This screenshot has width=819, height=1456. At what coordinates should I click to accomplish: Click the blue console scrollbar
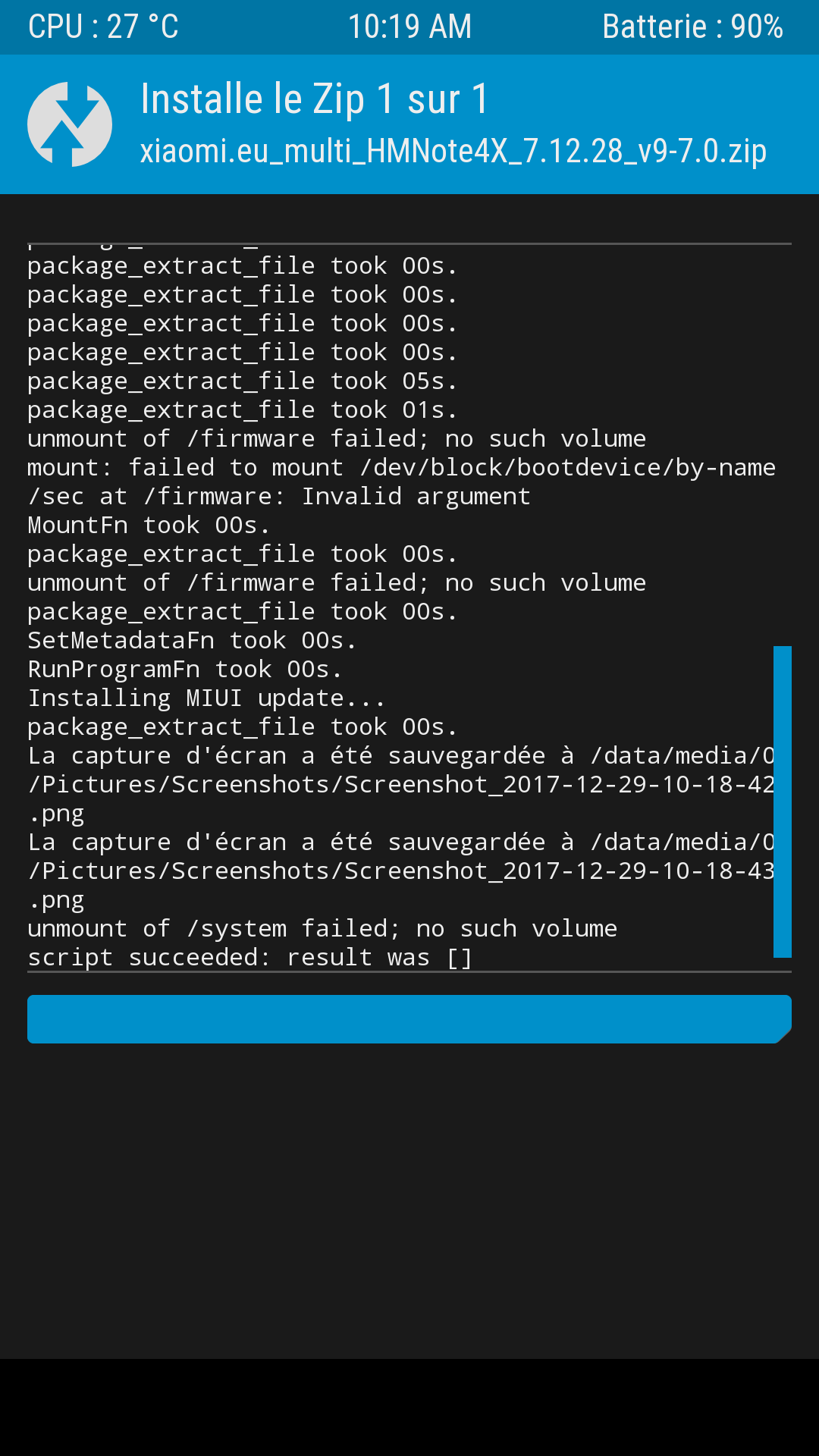[783, 802]
